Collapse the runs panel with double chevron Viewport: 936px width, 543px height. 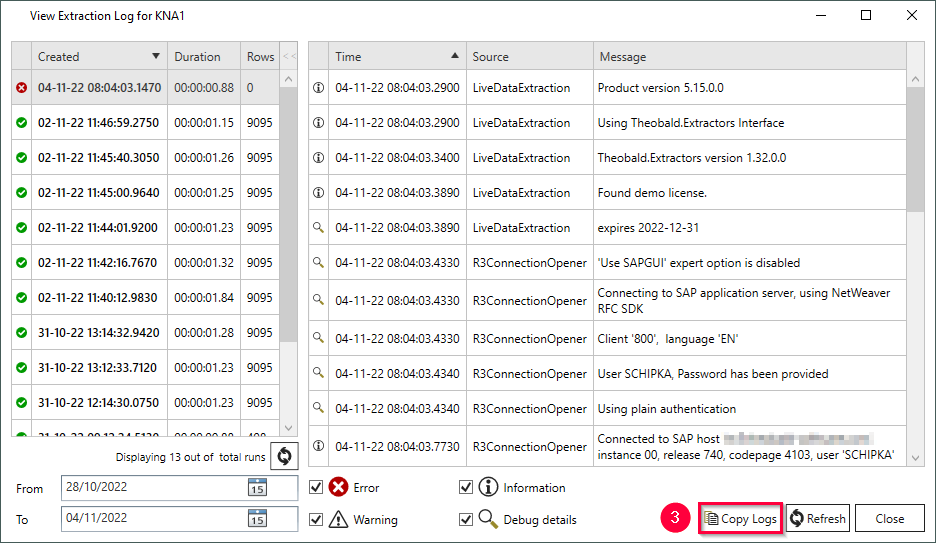[x=289, y=57]
